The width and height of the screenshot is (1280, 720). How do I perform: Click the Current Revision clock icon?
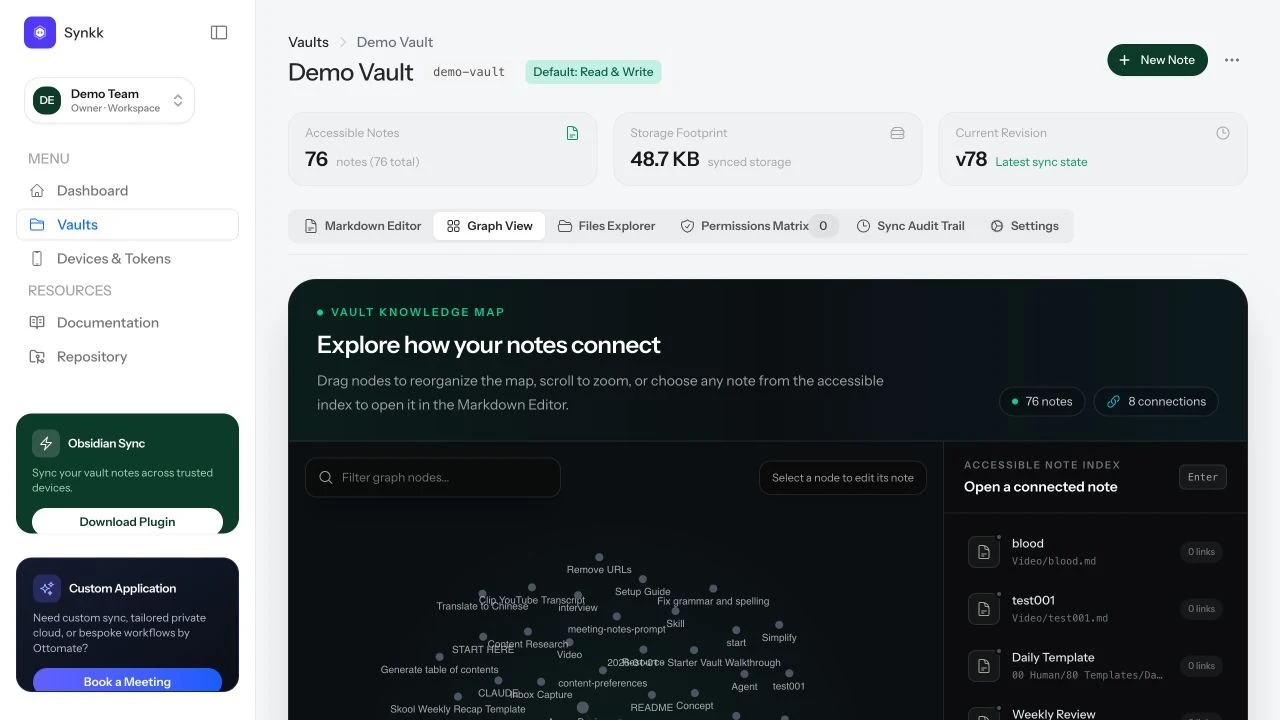point(1222,133)
